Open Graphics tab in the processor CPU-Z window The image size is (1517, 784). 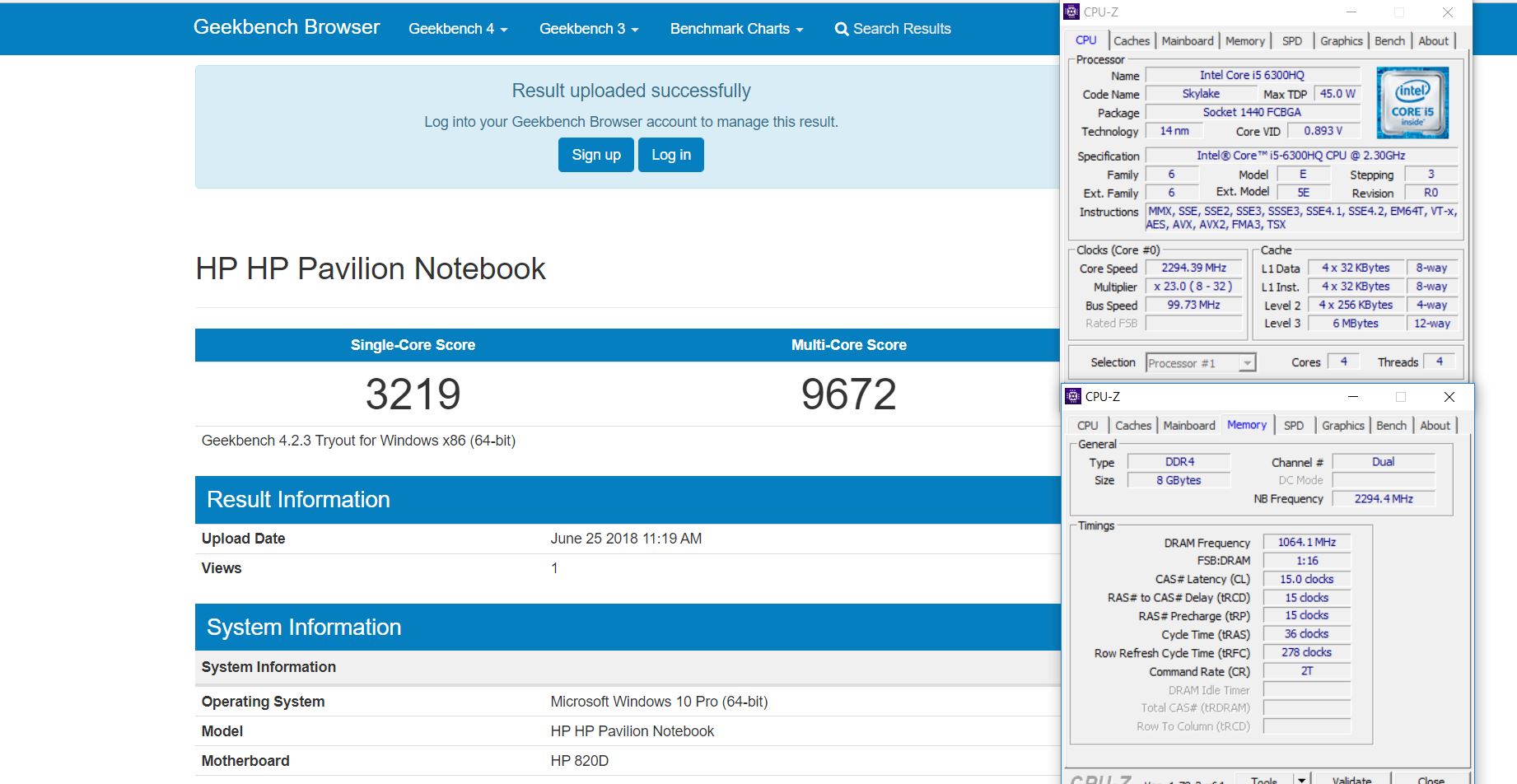[1342, 41]
